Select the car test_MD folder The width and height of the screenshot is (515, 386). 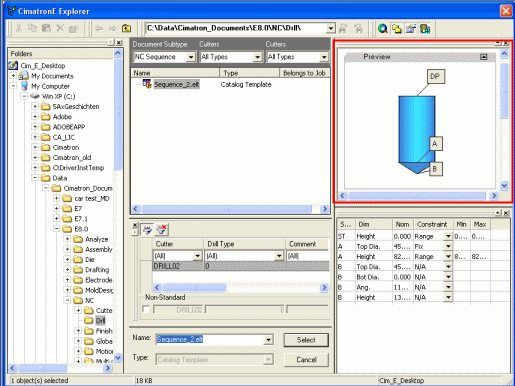pos(92,198)
